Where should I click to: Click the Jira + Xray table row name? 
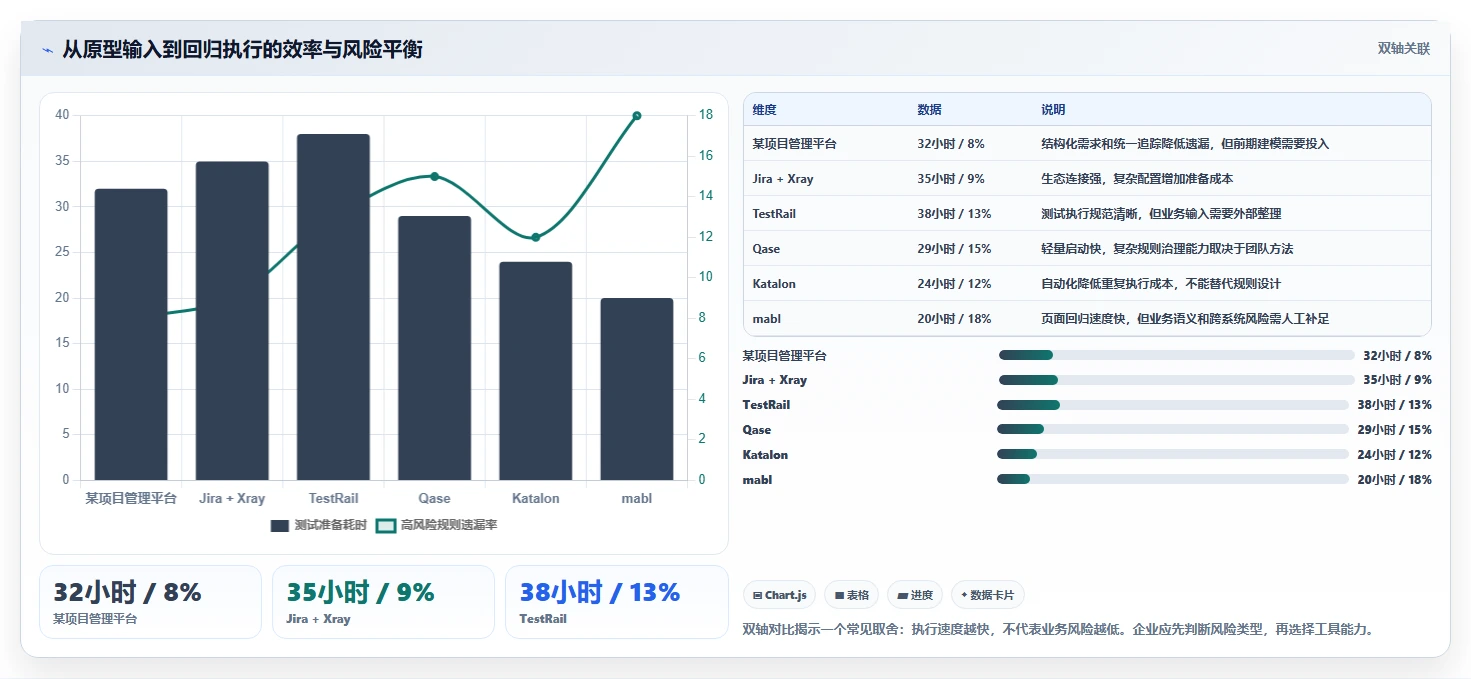[783, 179]
